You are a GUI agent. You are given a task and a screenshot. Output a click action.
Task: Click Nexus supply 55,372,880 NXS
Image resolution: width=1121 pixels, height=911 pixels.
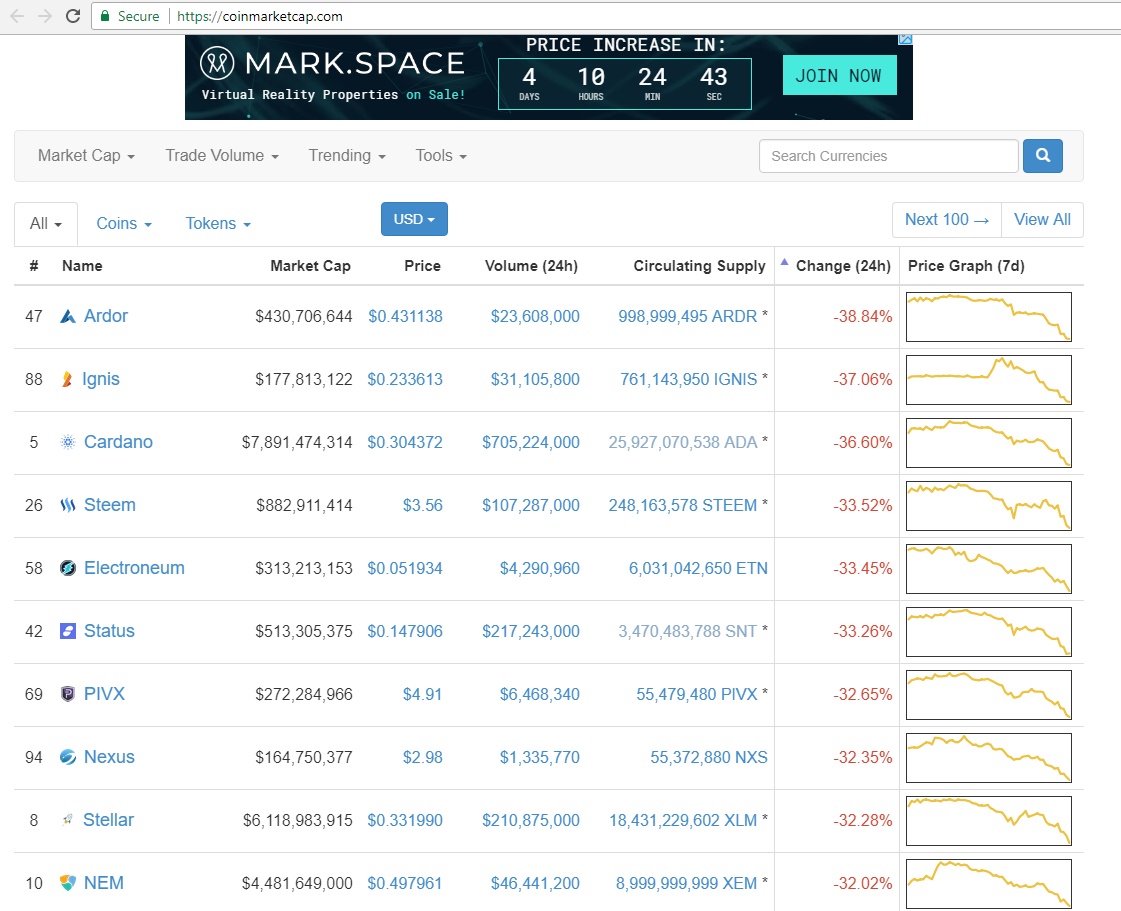point(708,757)
